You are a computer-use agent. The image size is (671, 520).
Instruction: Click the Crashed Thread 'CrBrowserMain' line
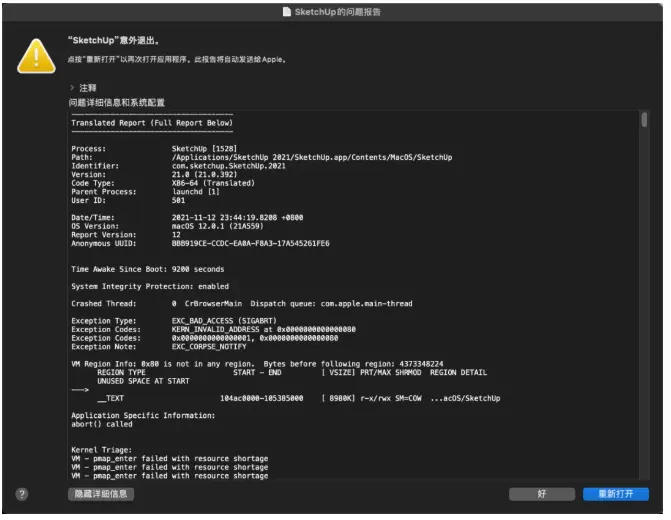click(242, 303)
